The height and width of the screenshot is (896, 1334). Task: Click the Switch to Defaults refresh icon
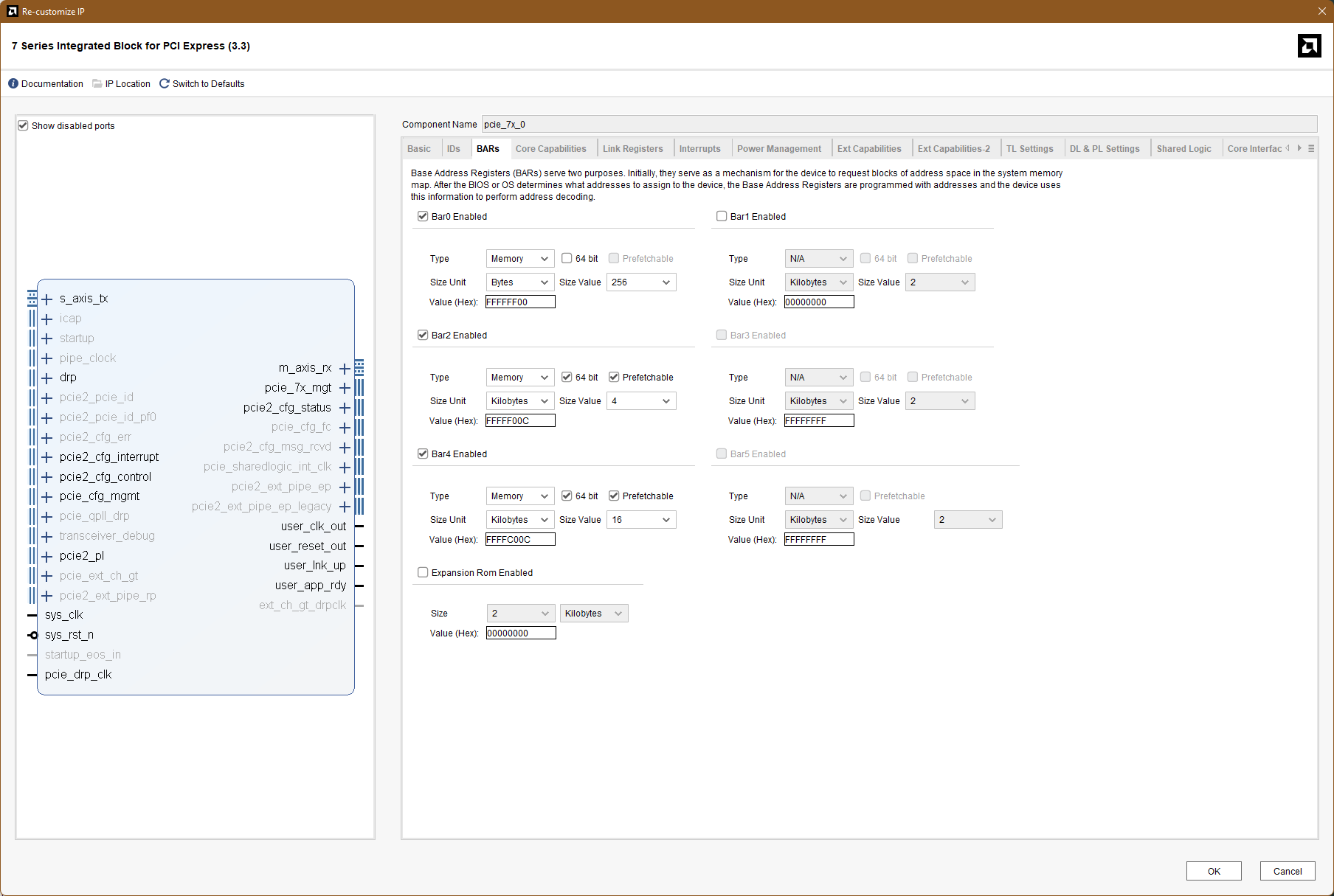coord(165,83)
